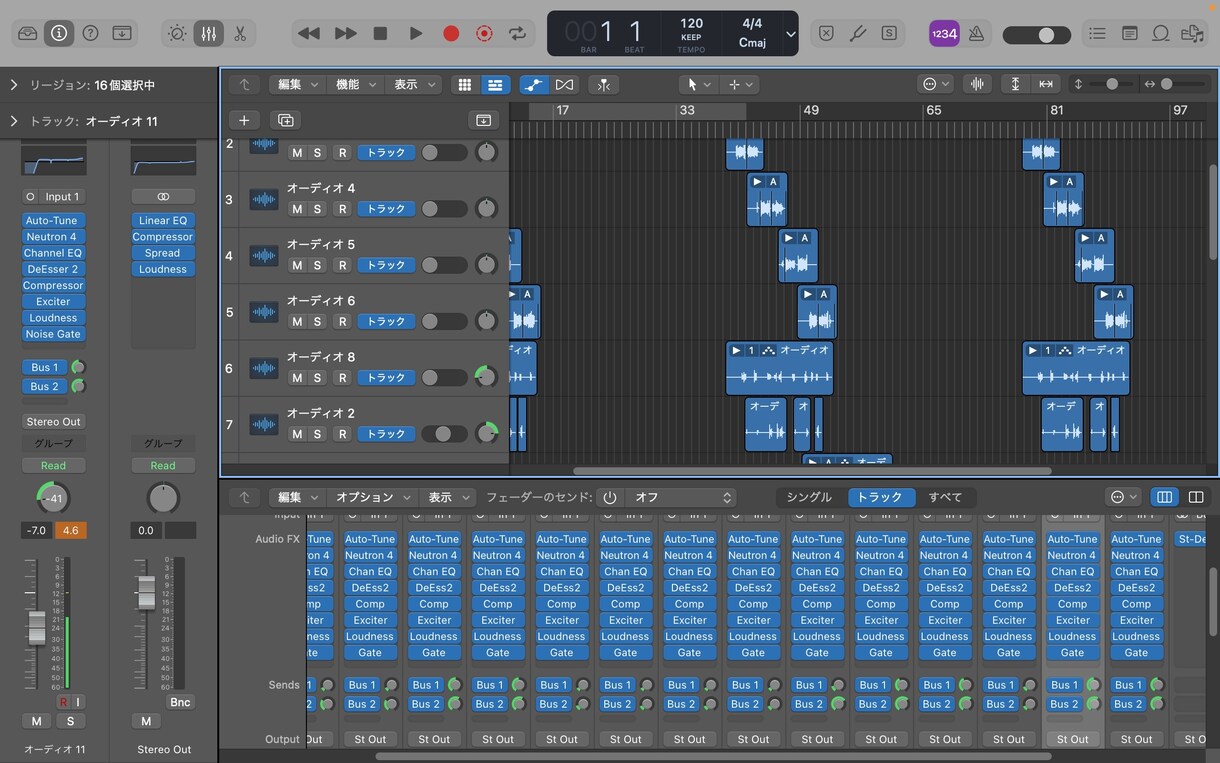1220x763 pixels.
Task: Adjust the master volume slider
Action: click(x=1037, y=35)
